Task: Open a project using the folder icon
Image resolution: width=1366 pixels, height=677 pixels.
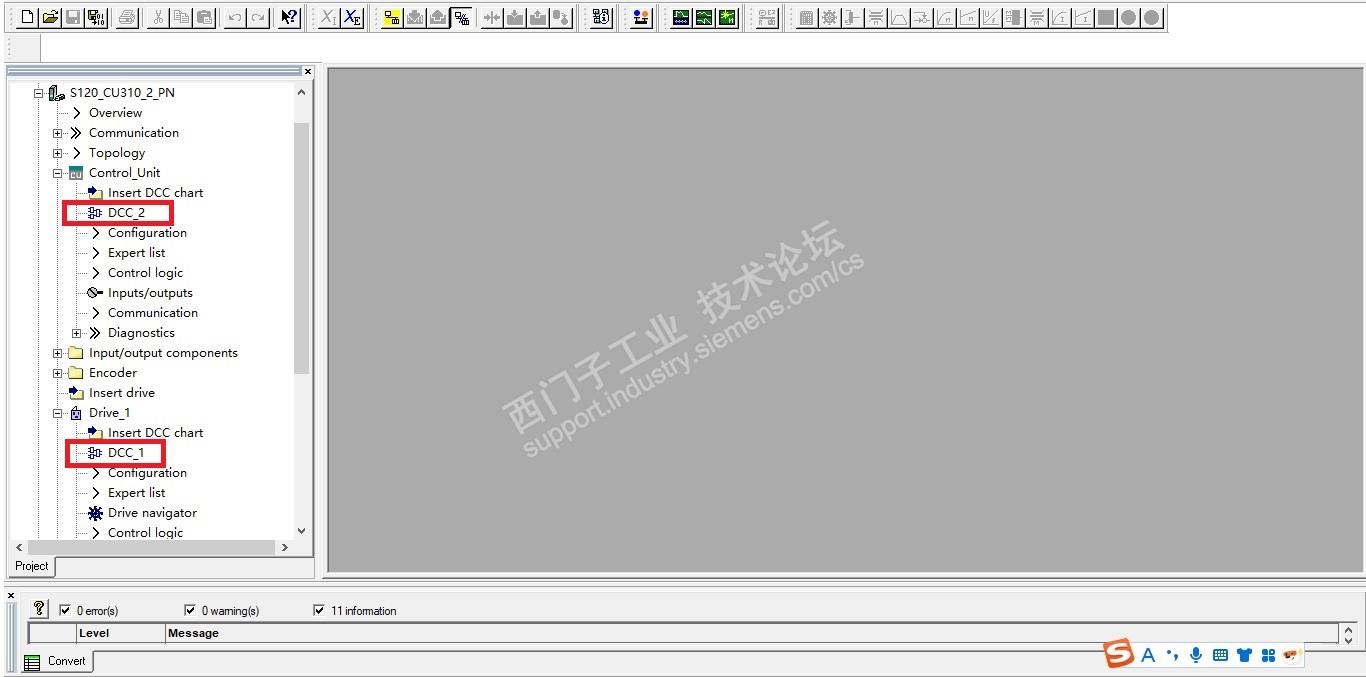Action: click(x=50, y=17)
